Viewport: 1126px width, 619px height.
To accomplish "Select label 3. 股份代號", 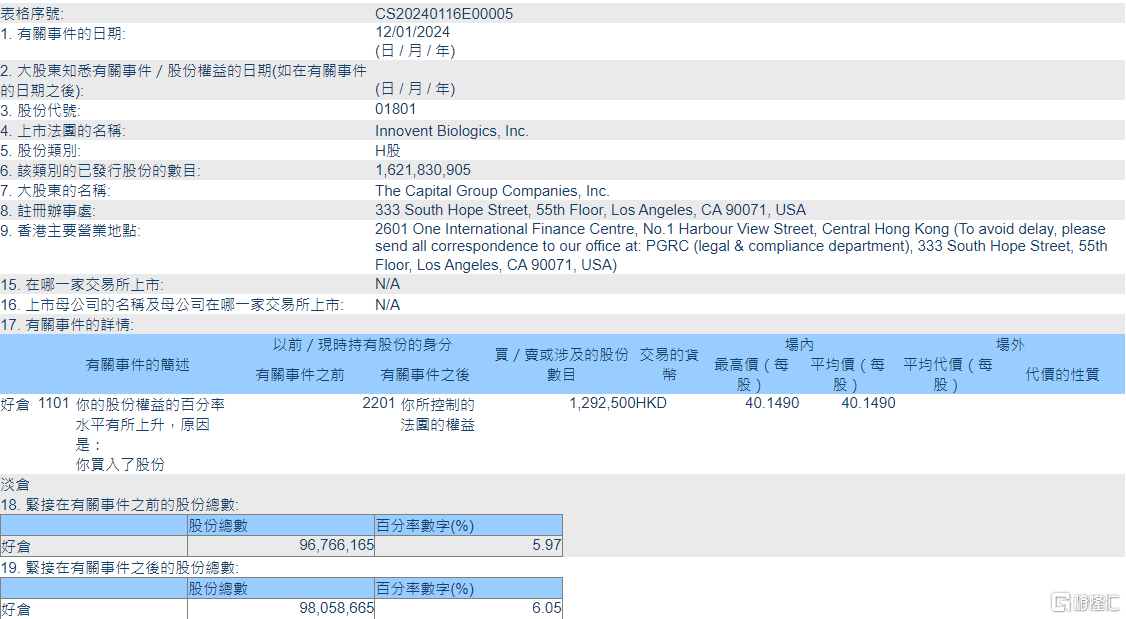I will 41,111.
